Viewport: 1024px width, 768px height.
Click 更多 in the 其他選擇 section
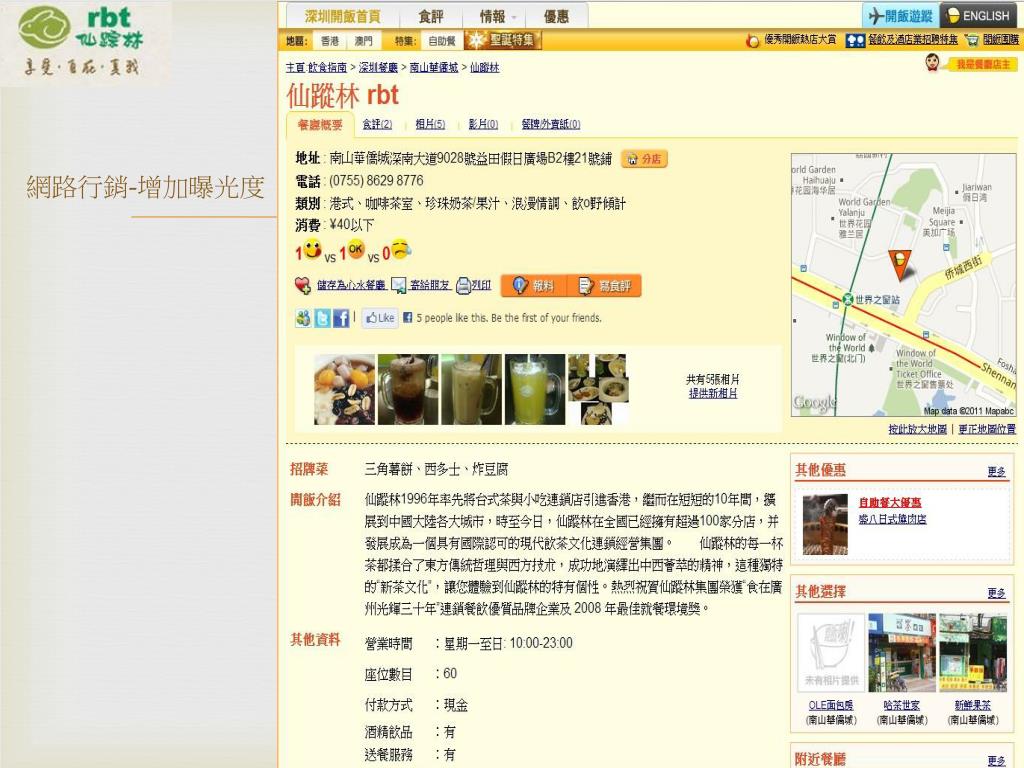pos(997,592)
